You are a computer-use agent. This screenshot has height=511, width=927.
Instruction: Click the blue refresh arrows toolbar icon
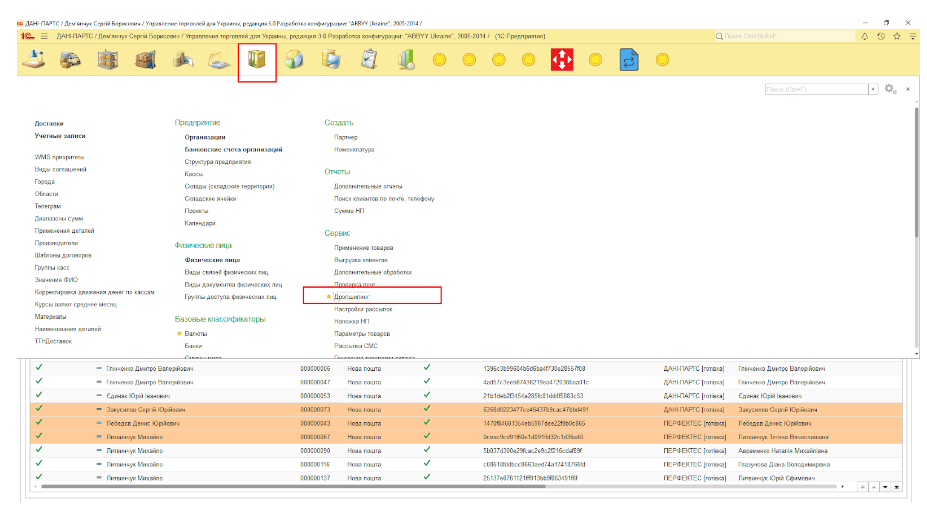(629, 61)
